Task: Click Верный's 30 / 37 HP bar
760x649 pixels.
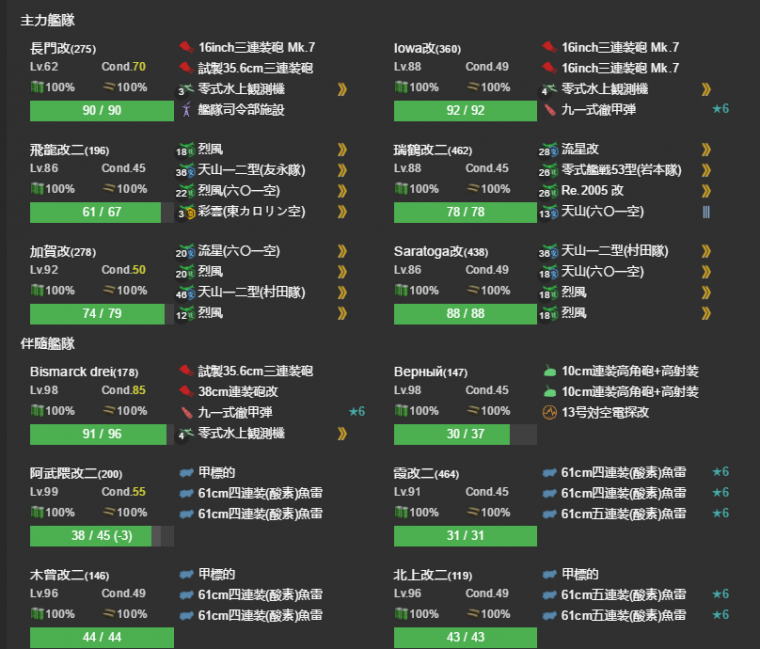Action: (x=465, y=434)
